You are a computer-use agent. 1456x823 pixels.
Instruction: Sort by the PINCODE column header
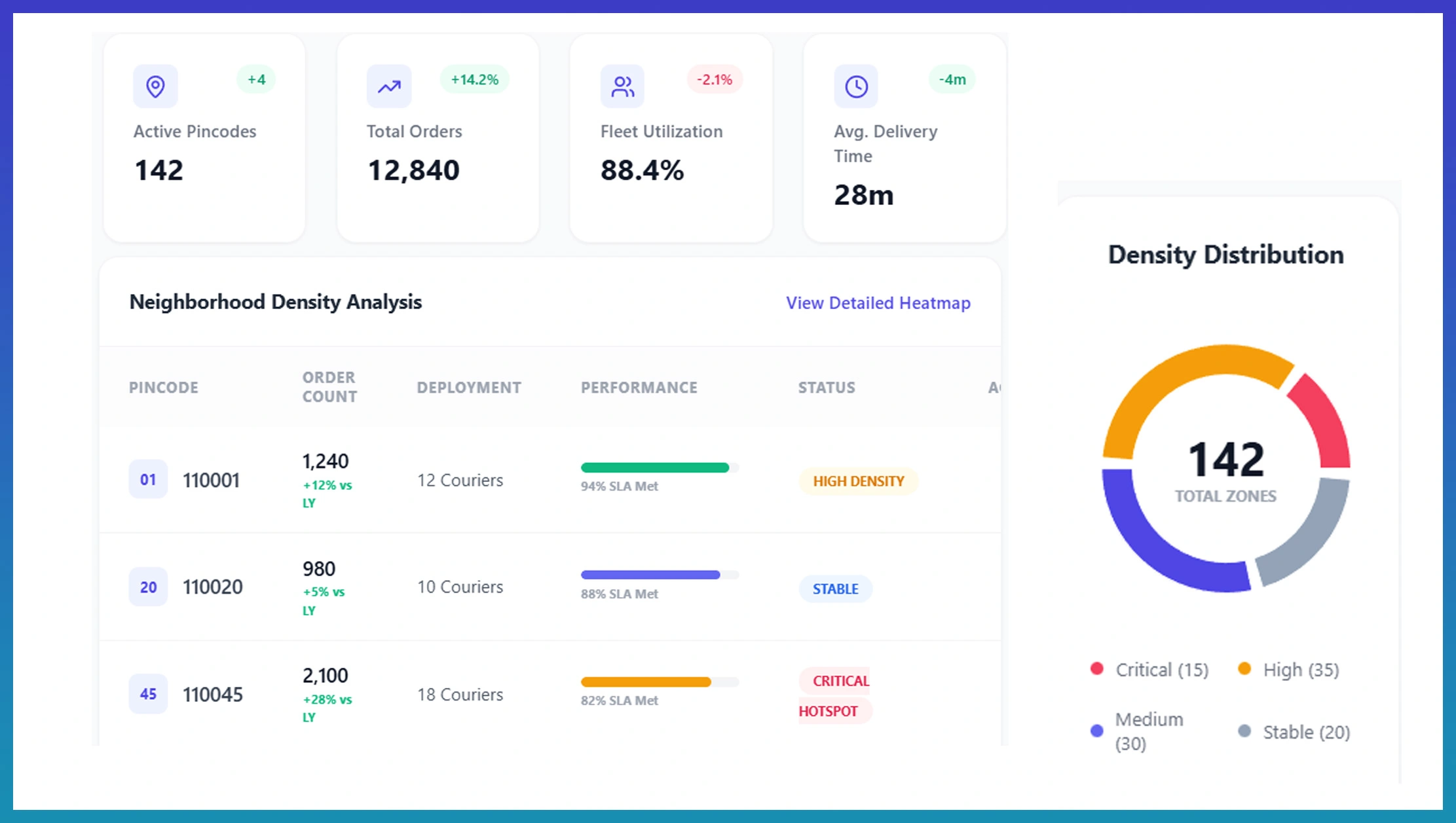click(x=164, y=388)
